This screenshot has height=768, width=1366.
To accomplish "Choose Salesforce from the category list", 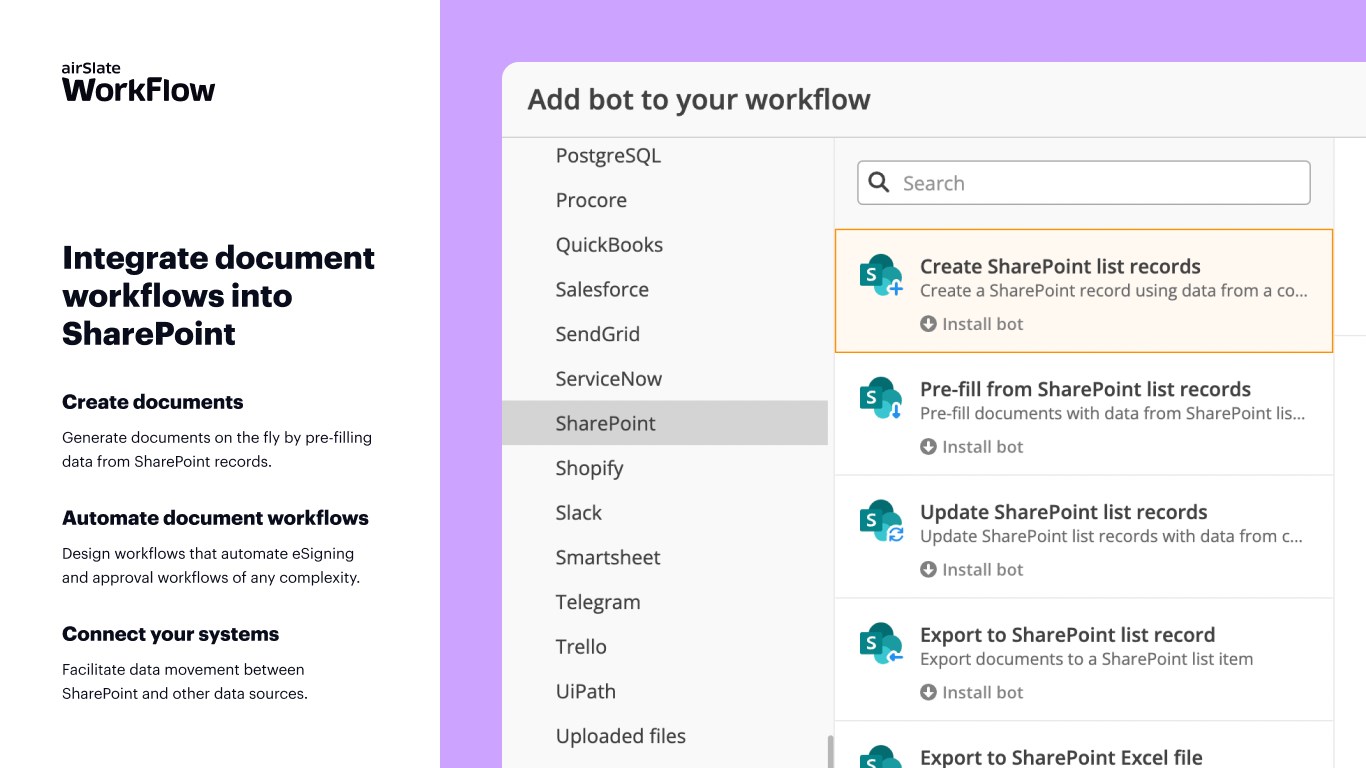I will point(602,290).
